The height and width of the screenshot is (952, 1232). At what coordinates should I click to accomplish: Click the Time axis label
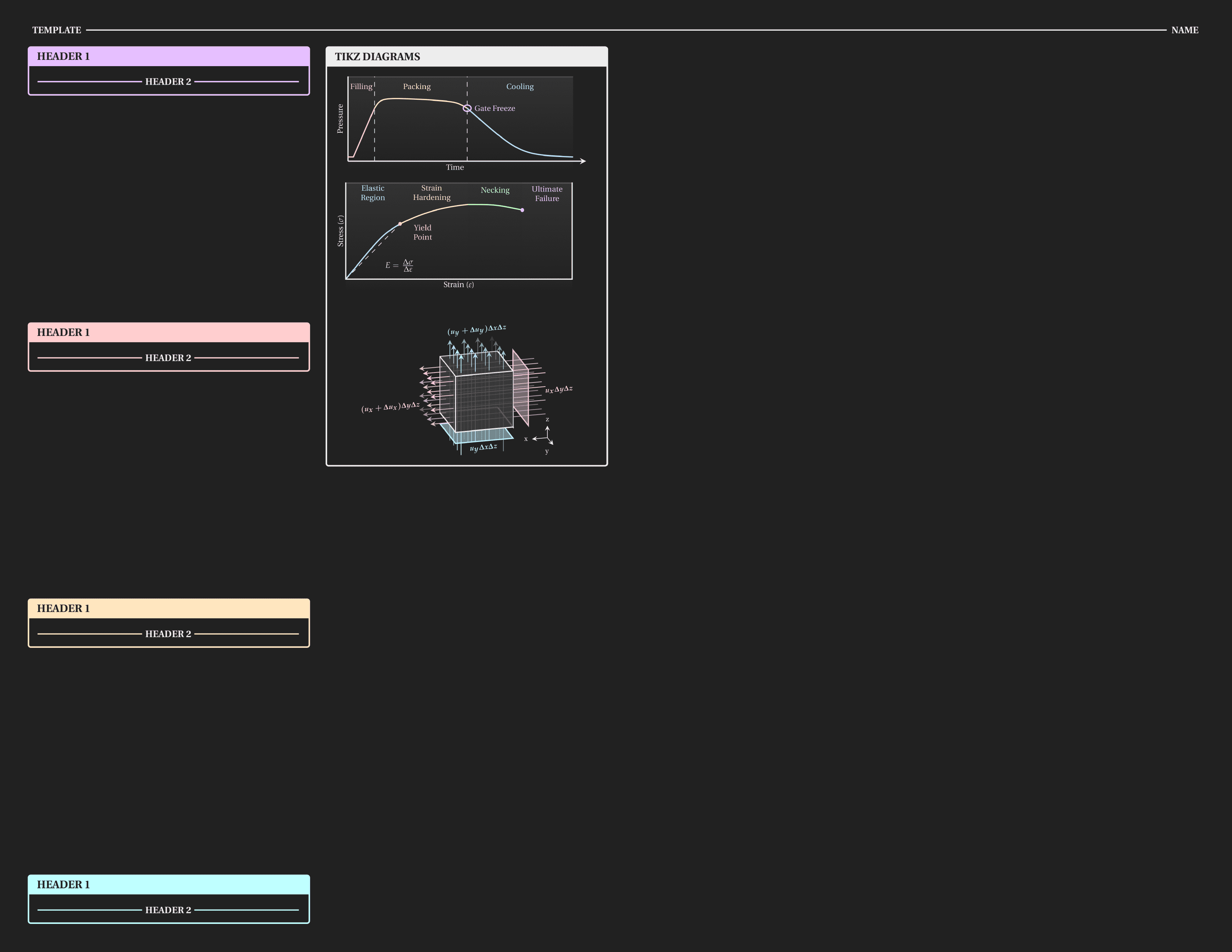point(455,167)
